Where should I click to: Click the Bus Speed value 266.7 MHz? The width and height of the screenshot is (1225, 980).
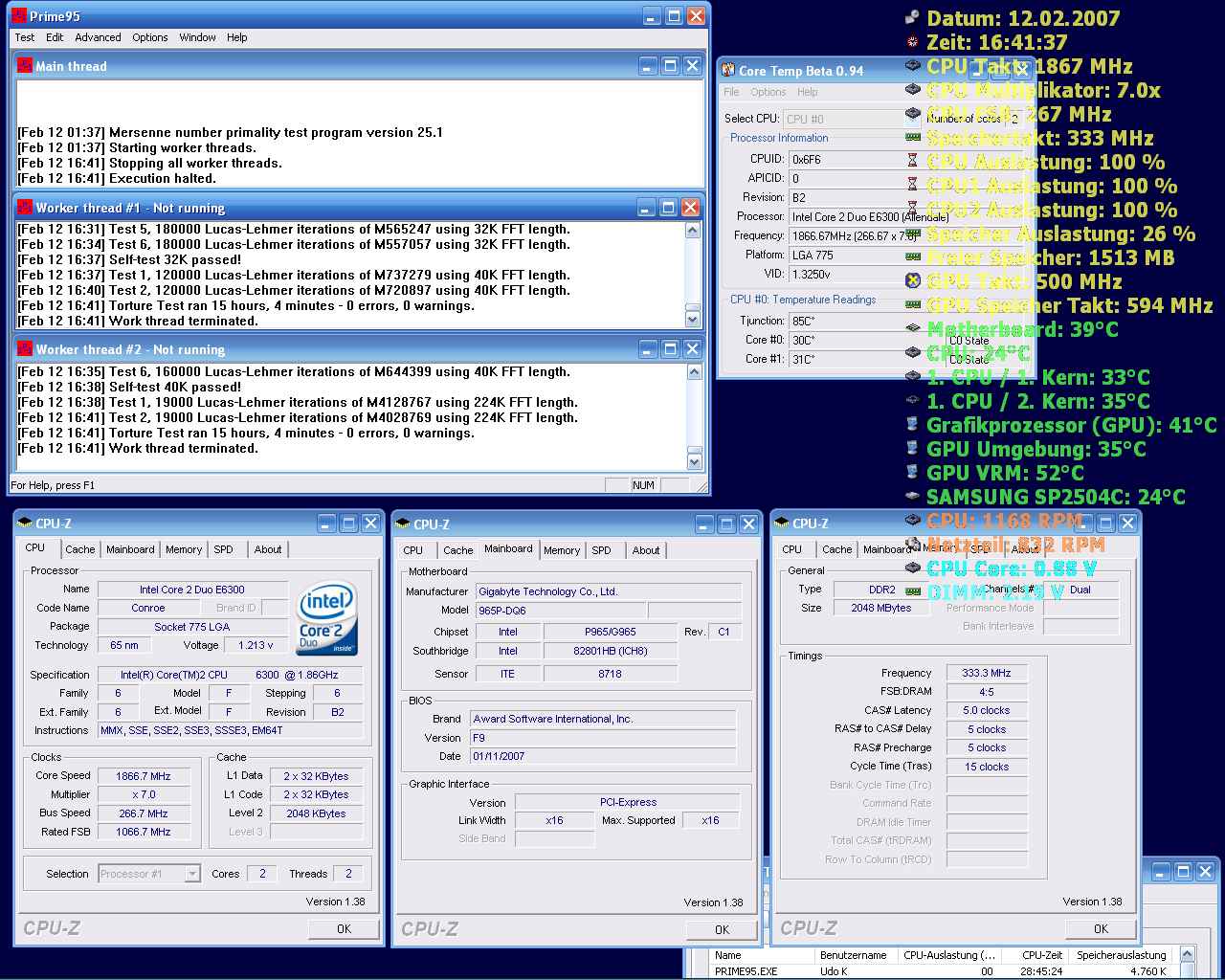pos(144,813)
